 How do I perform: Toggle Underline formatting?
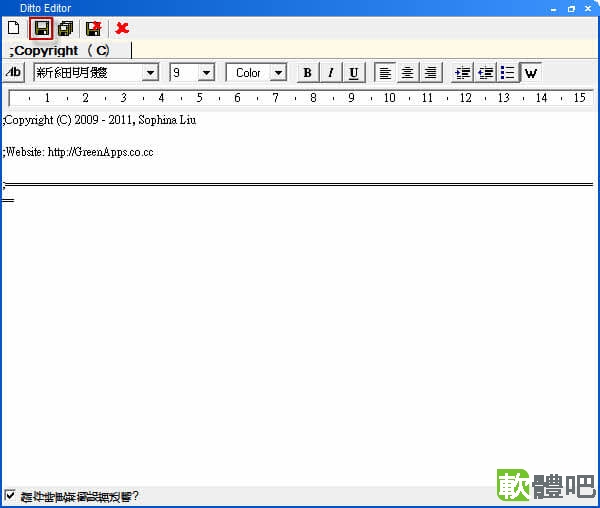click(354, 73)
